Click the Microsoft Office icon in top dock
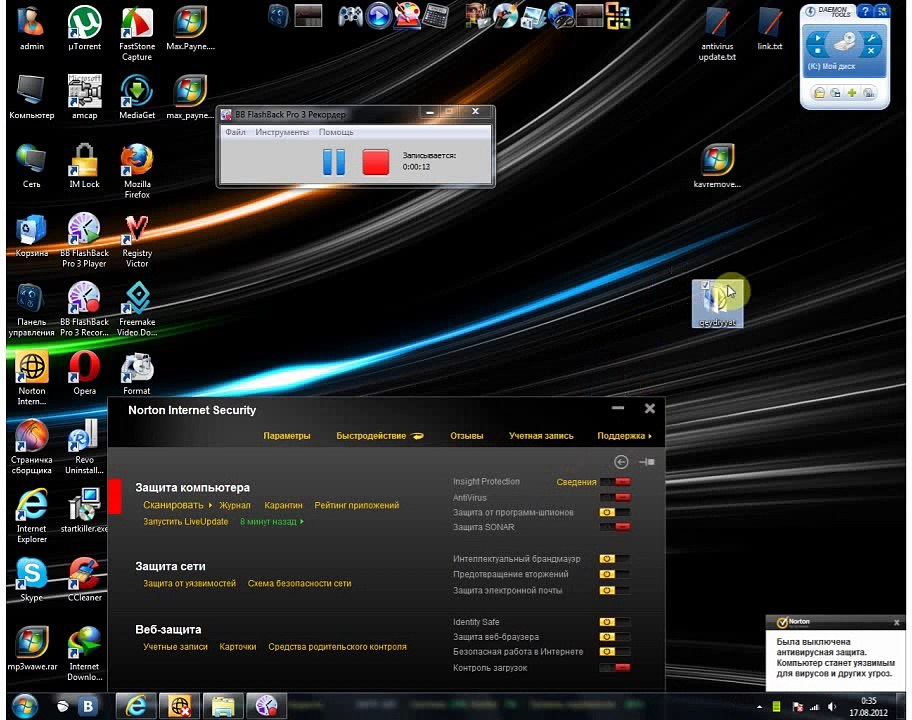Image resolution: width=912 pixels, height=720 pixels. coord(618,16)
